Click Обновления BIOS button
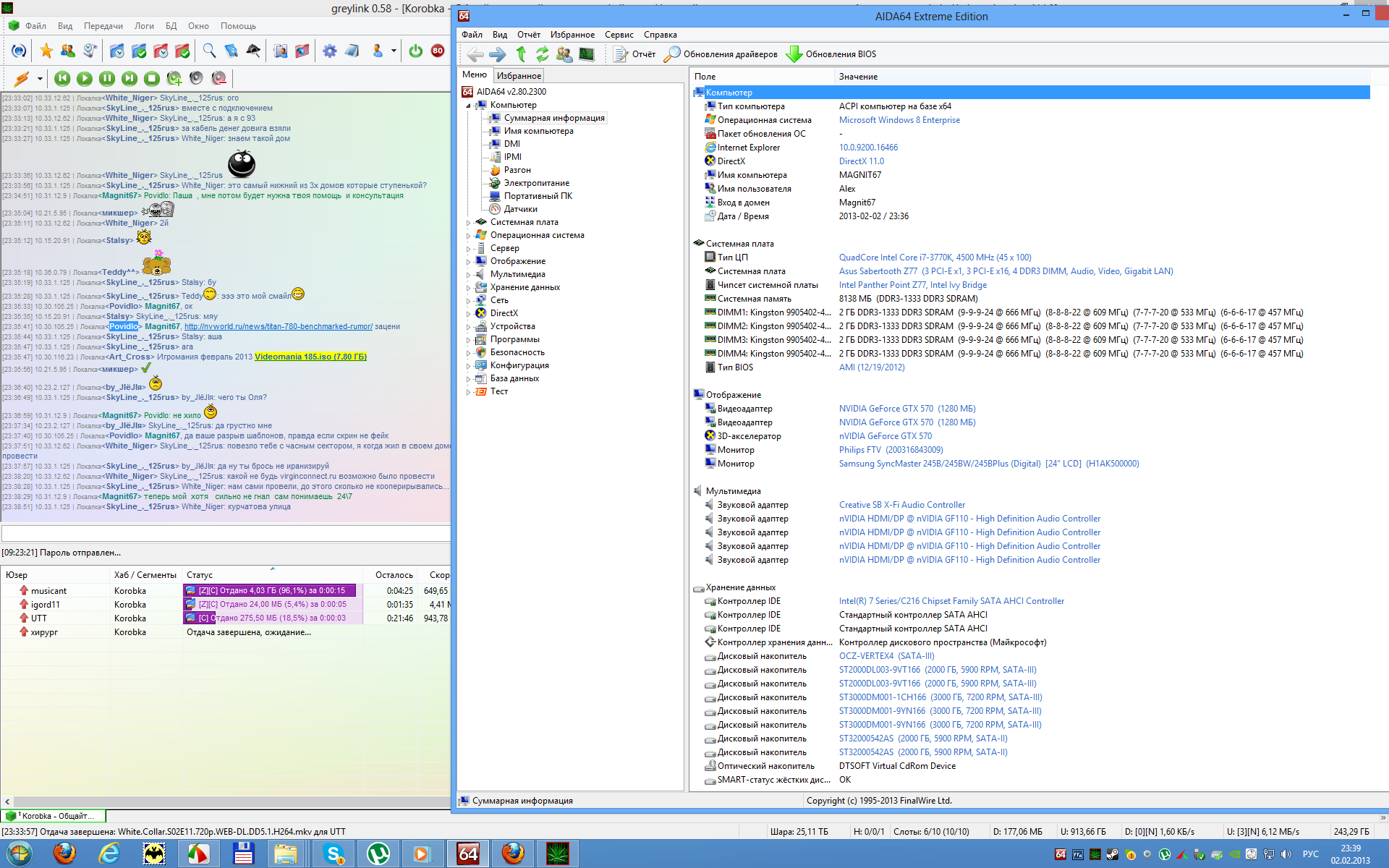This screenshot has width=1389, height=868. pyautogui.click(x=831, y=54)
